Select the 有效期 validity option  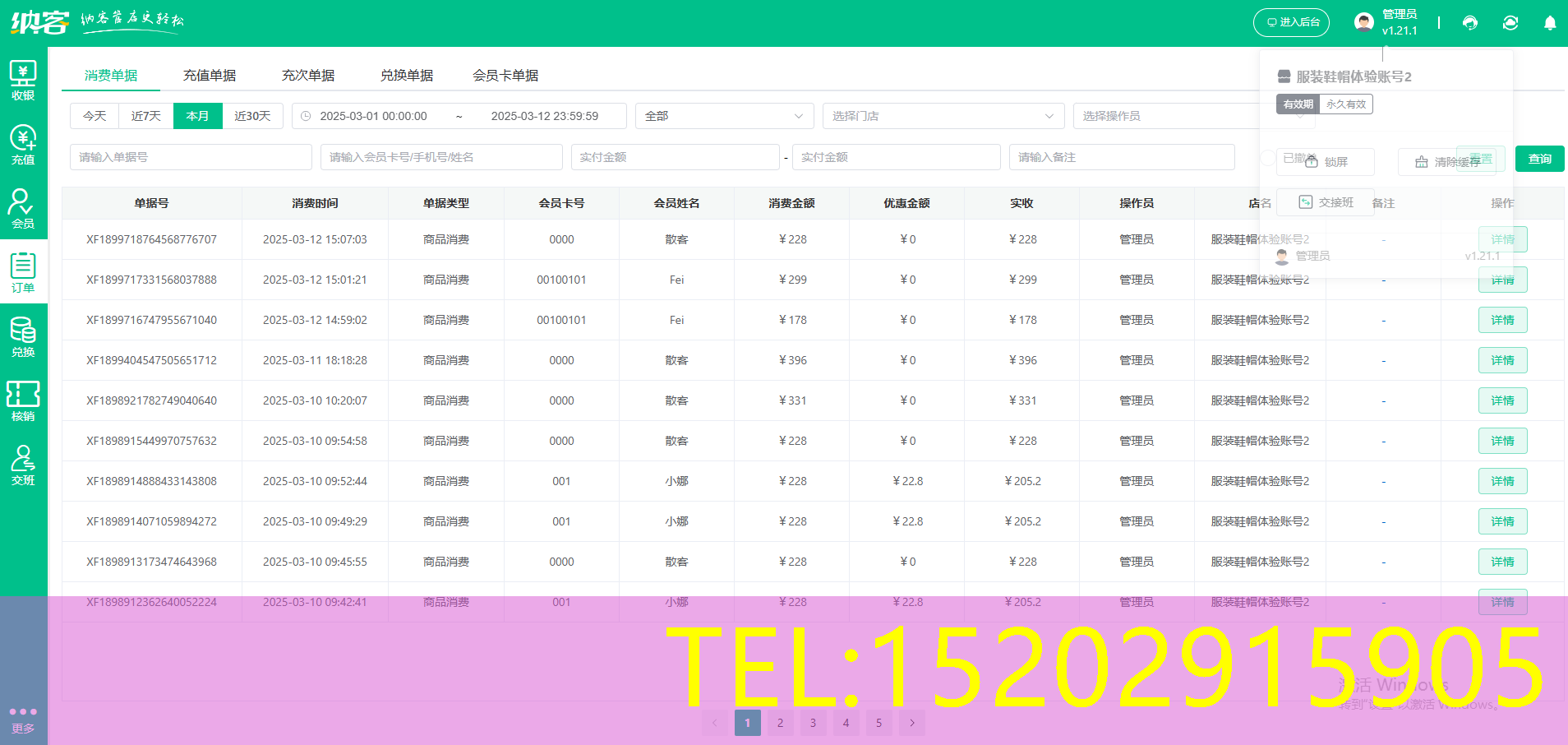tap(1297, 104)
